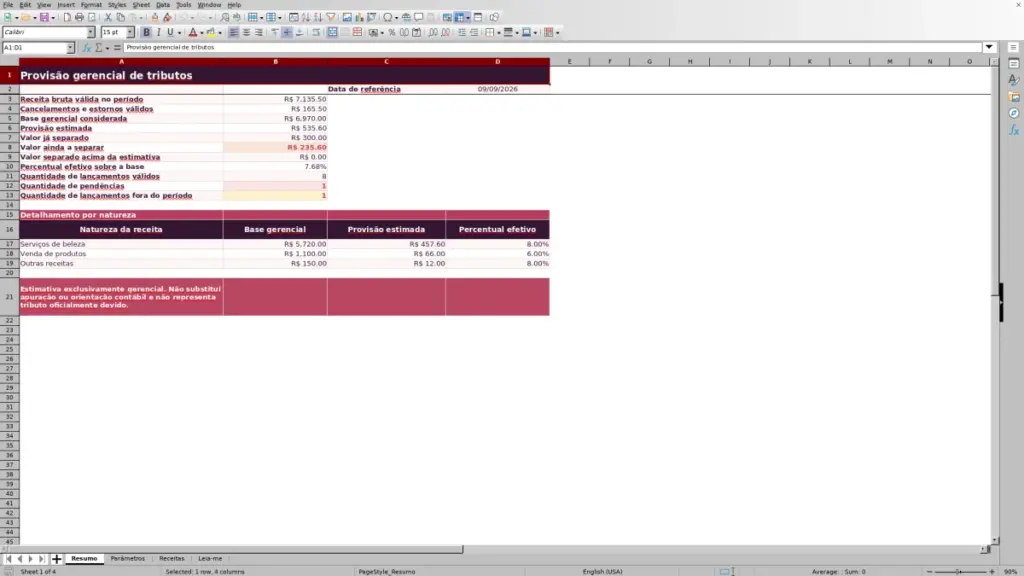Open the Function Wizard fx icon
This screenshot has width=1024, height=576.
tap(86, 48)
